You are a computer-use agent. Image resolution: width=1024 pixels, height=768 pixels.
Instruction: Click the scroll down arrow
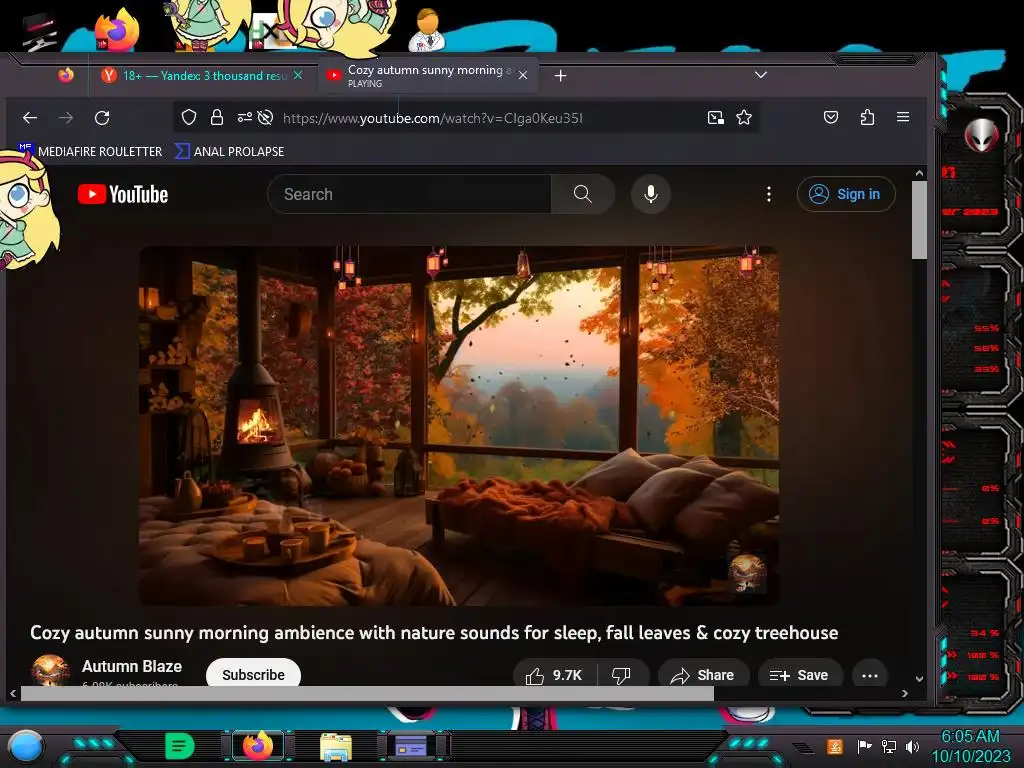(x=919, y=679)
